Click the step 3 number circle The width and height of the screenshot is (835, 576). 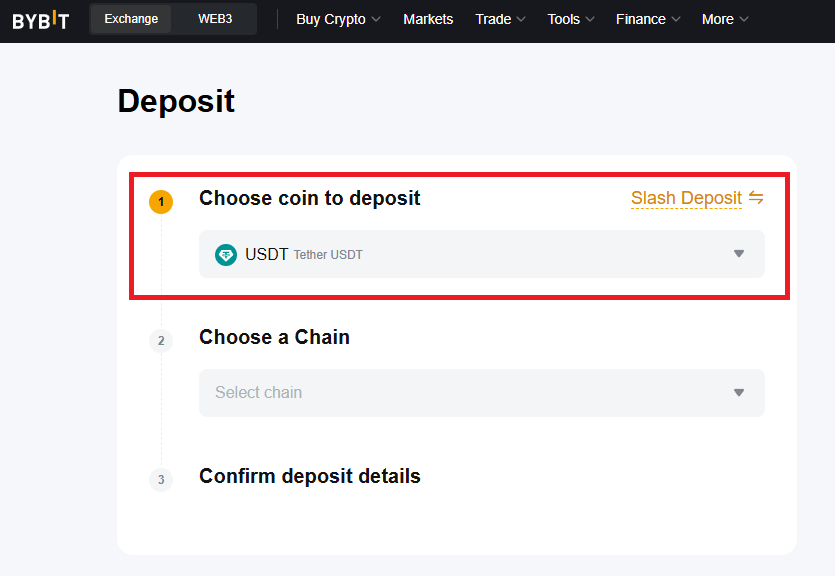[x=161, y=480]
